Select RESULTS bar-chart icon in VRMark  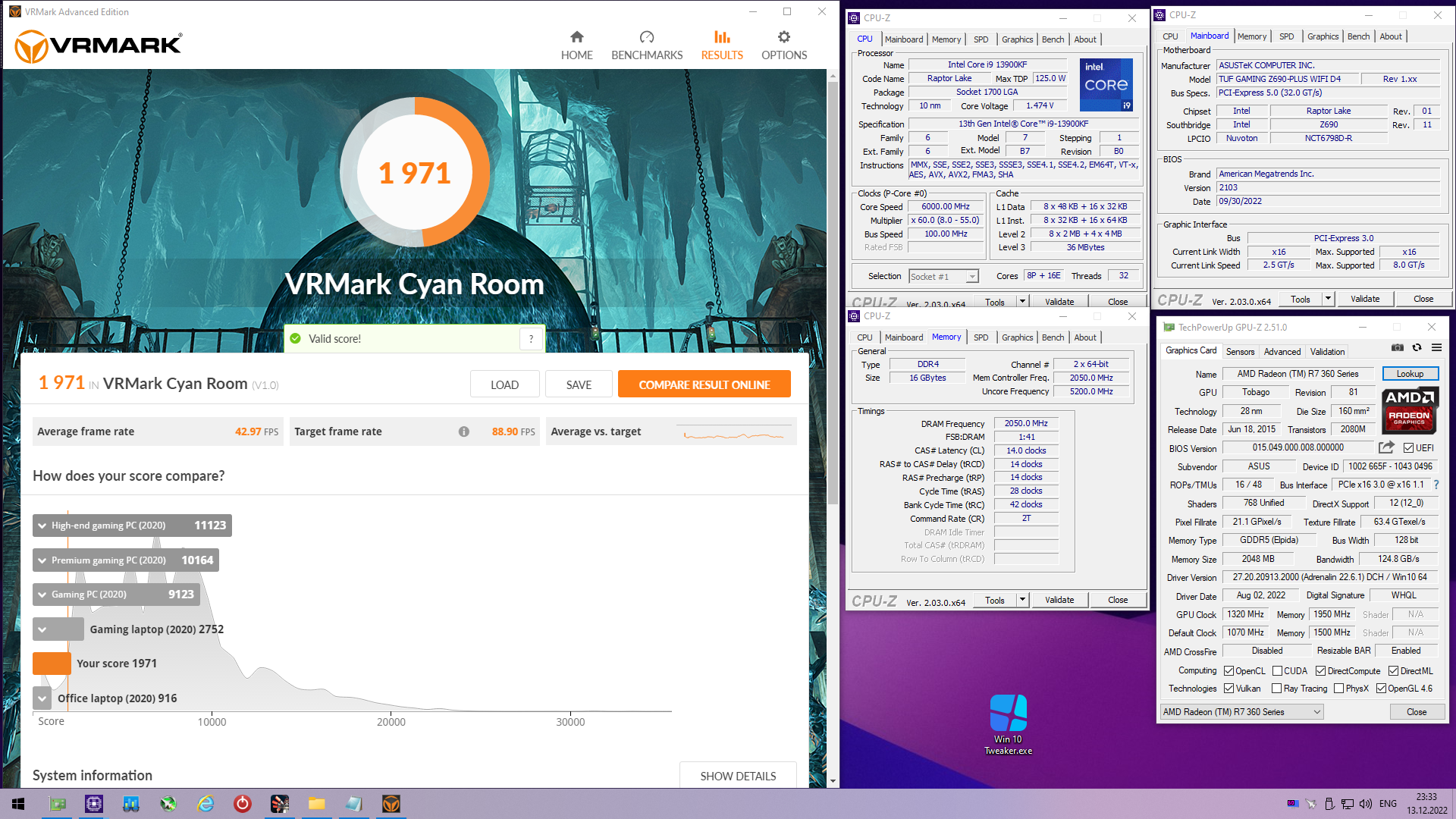pos(722,37)
